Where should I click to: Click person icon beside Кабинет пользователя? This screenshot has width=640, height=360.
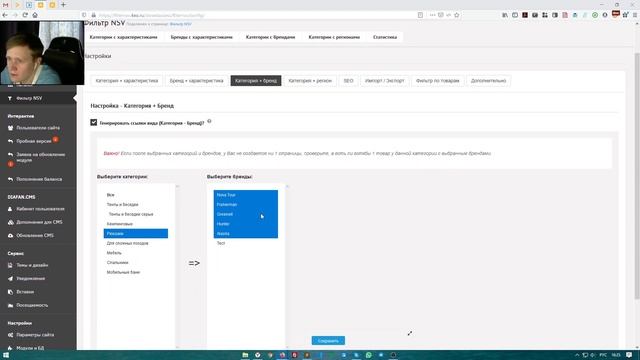click(10, 209)
